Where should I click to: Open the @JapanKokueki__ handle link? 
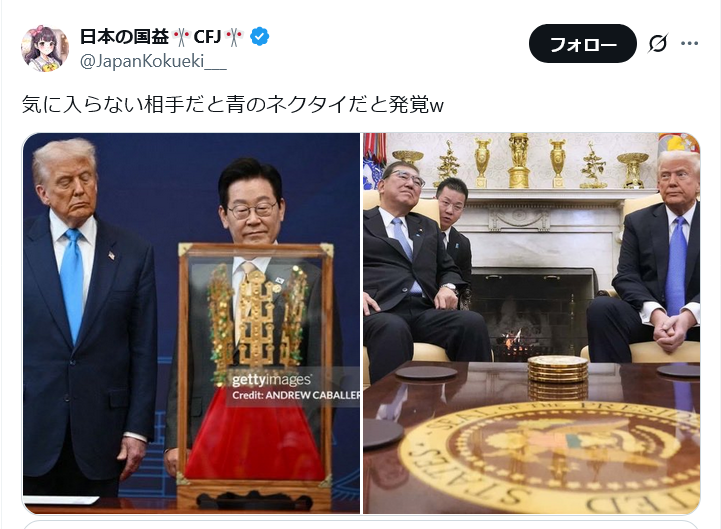click(x=153, y=61)
